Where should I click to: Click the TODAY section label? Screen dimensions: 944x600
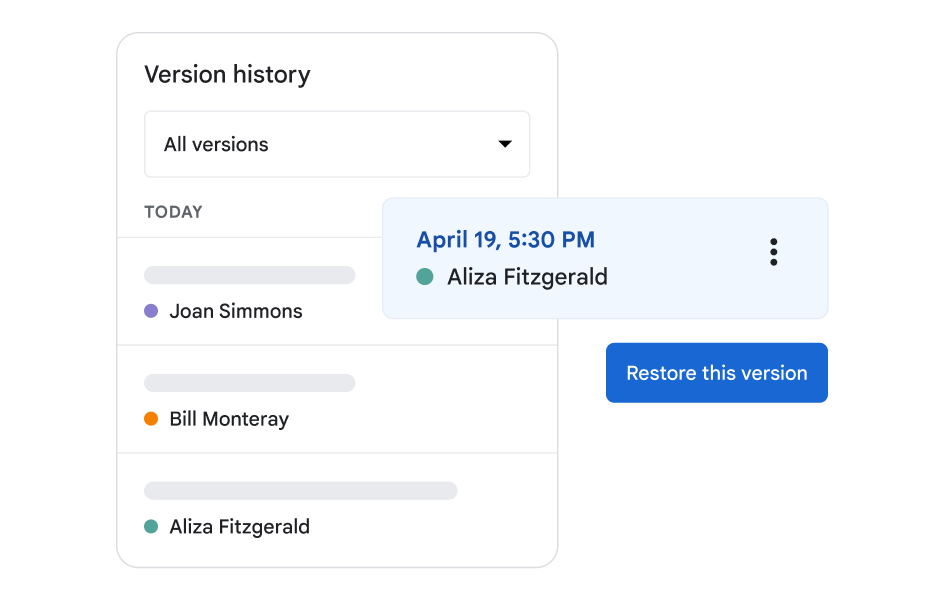[x=173, y=212]
